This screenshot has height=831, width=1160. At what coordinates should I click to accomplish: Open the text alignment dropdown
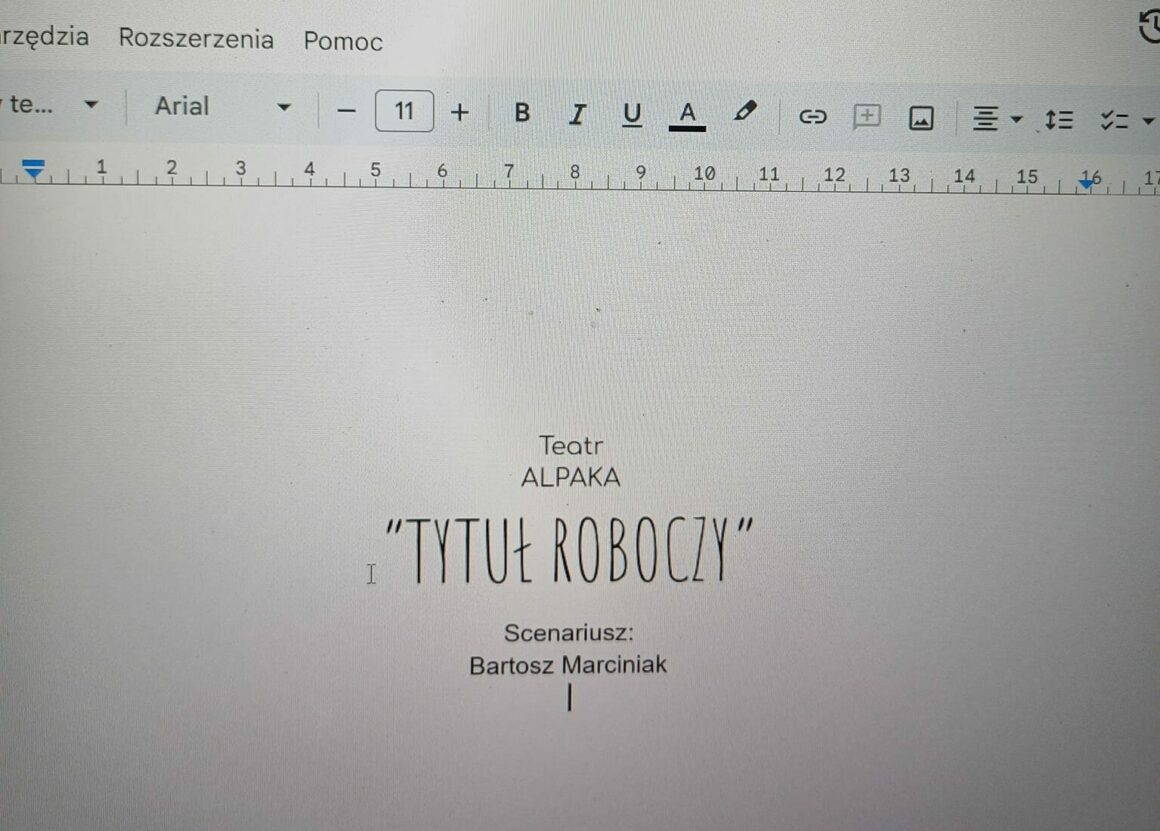coord(997,119)
